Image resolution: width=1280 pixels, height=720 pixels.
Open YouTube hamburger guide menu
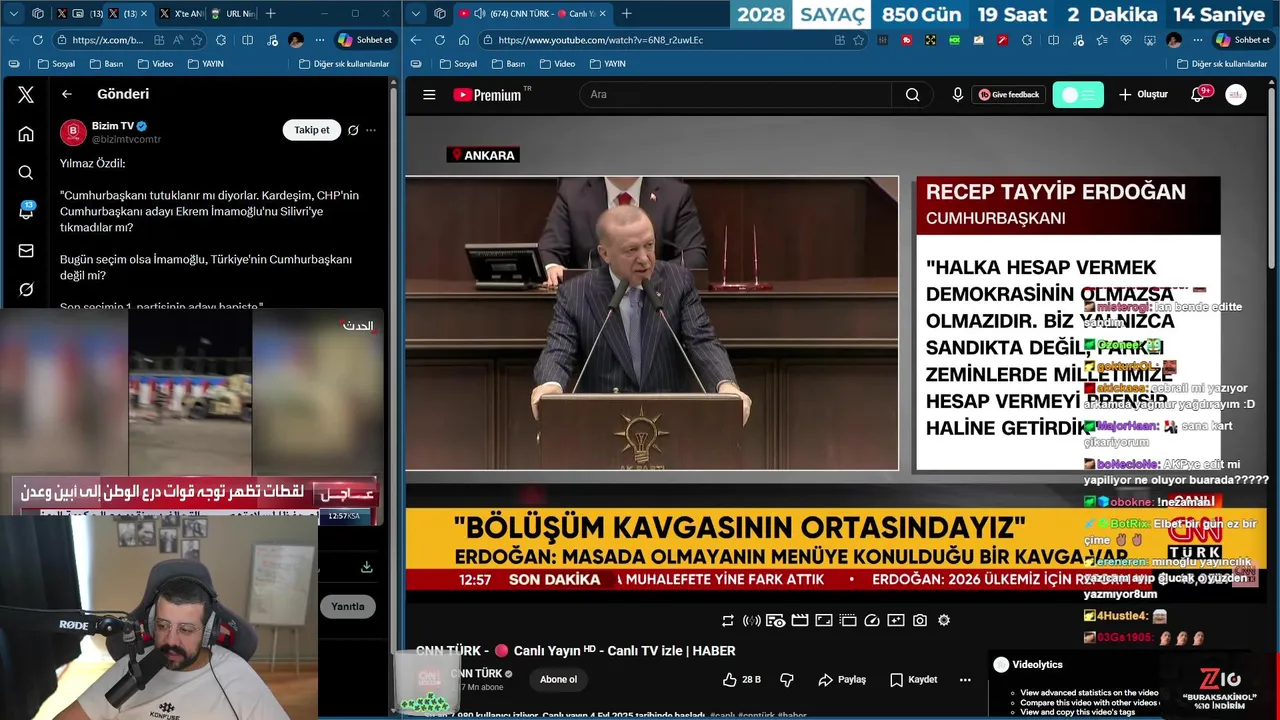pos(429,95)
